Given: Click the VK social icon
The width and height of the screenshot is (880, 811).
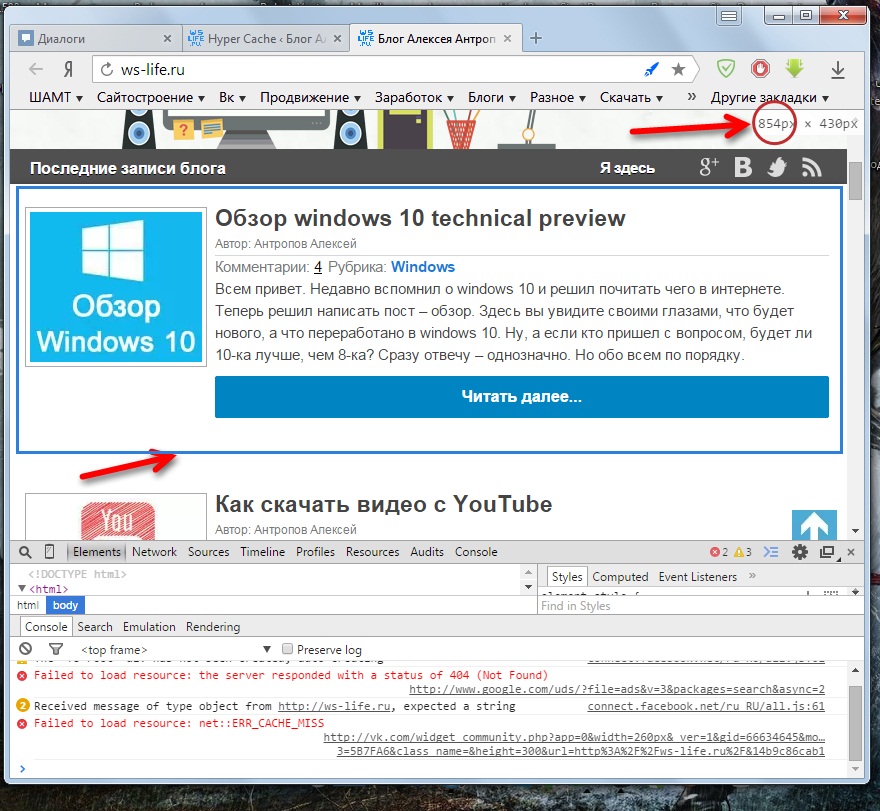Looking at the screenshot, I should pyautogui.click(x=743, y=167).
